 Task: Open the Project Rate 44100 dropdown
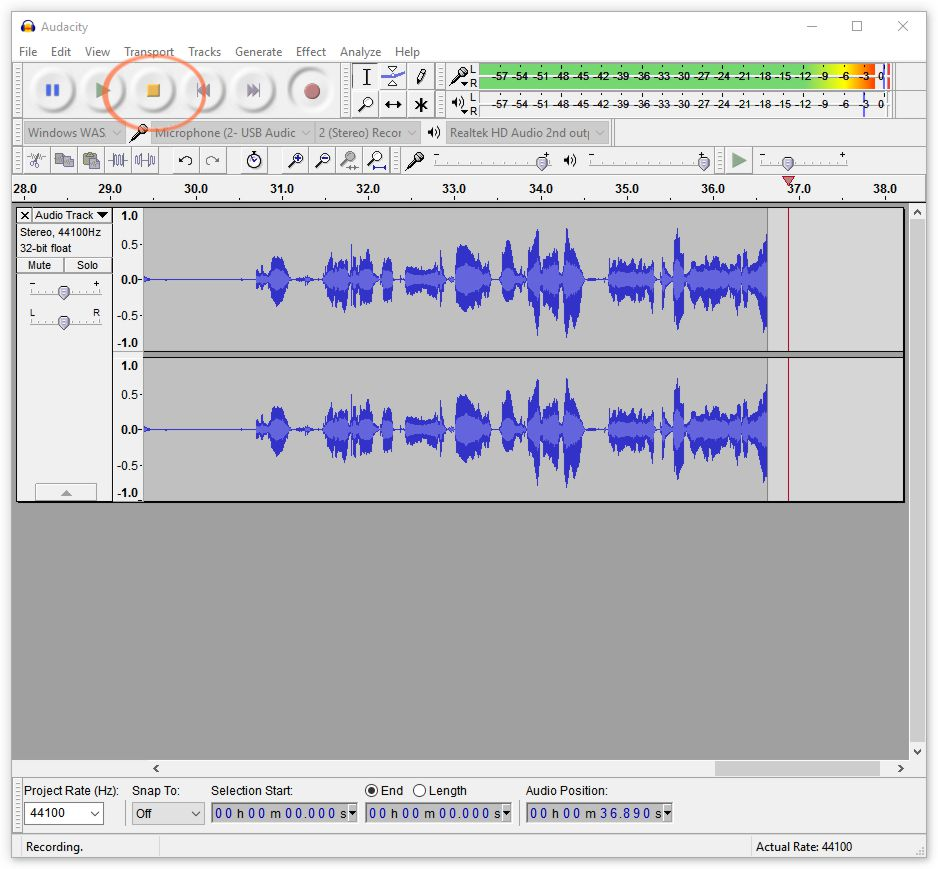63,813
